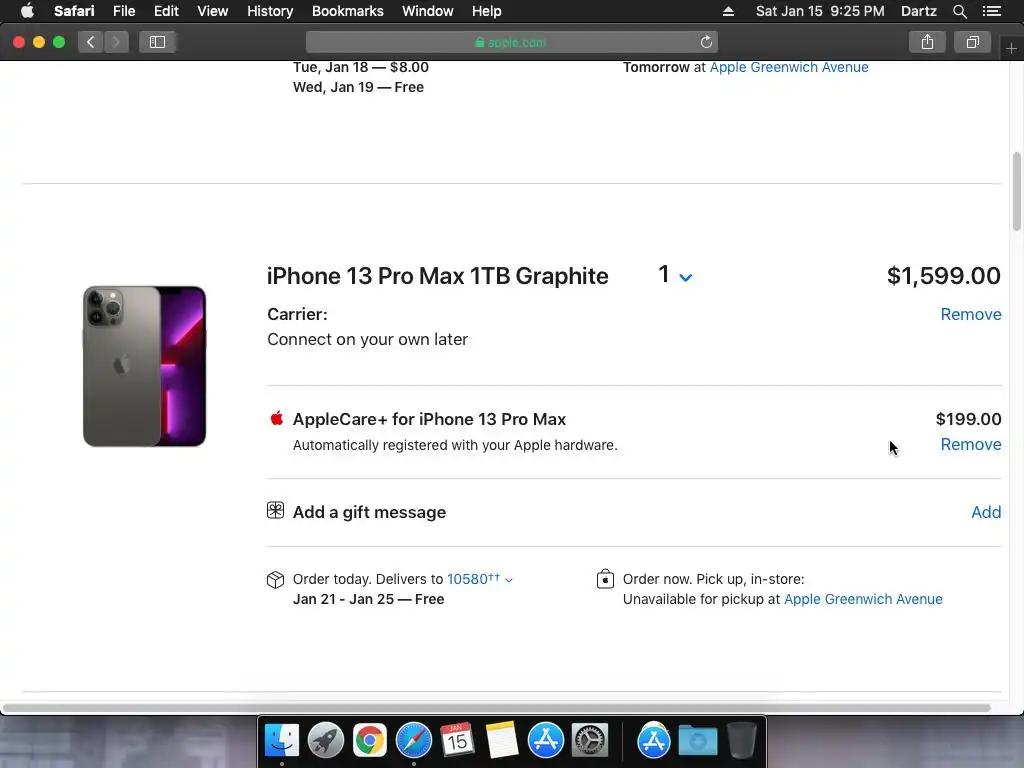Image resolution: width=1024 pixels, height=768 pixels.
Task: Open Notification Center list icon
Action: coord(992,11)
